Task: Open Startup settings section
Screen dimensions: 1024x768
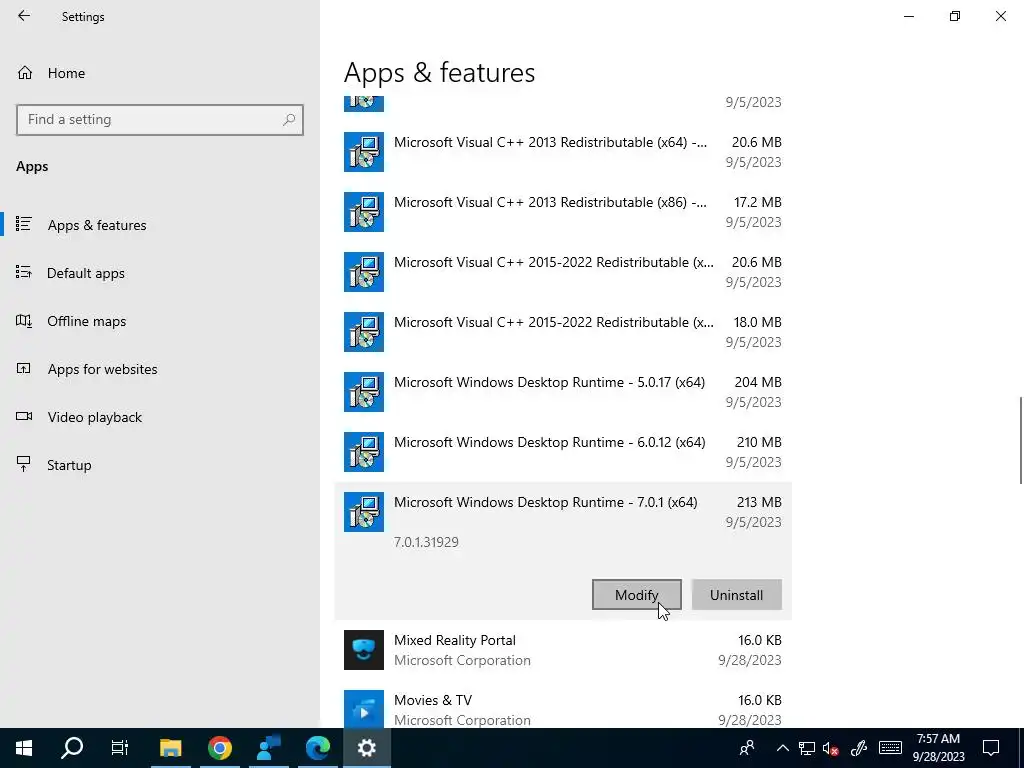Action: (69, 465)
